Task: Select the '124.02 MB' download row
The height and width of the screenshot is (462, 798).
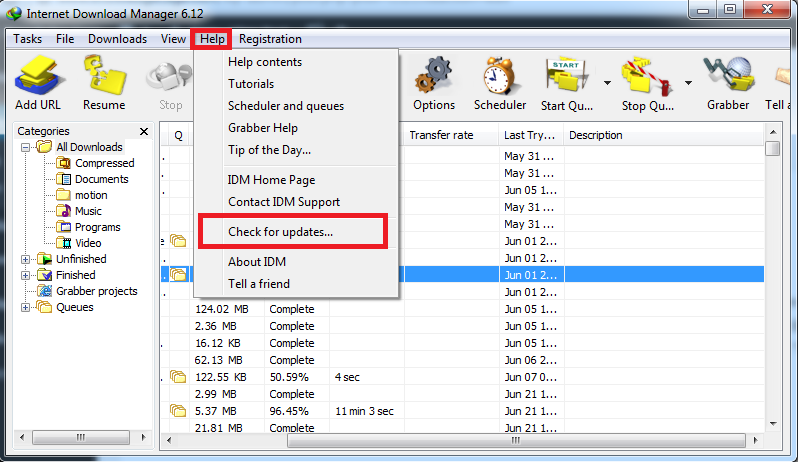Action: point(462,309)
